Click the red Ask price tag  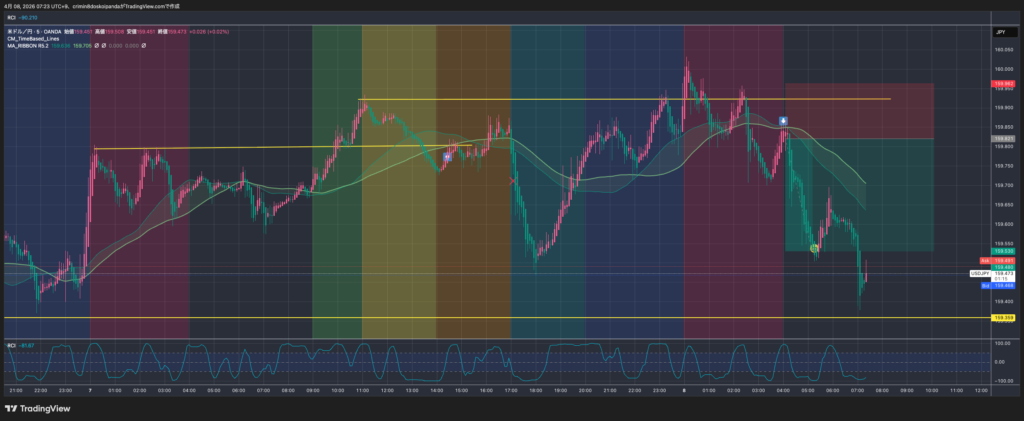click(1004, 260)
